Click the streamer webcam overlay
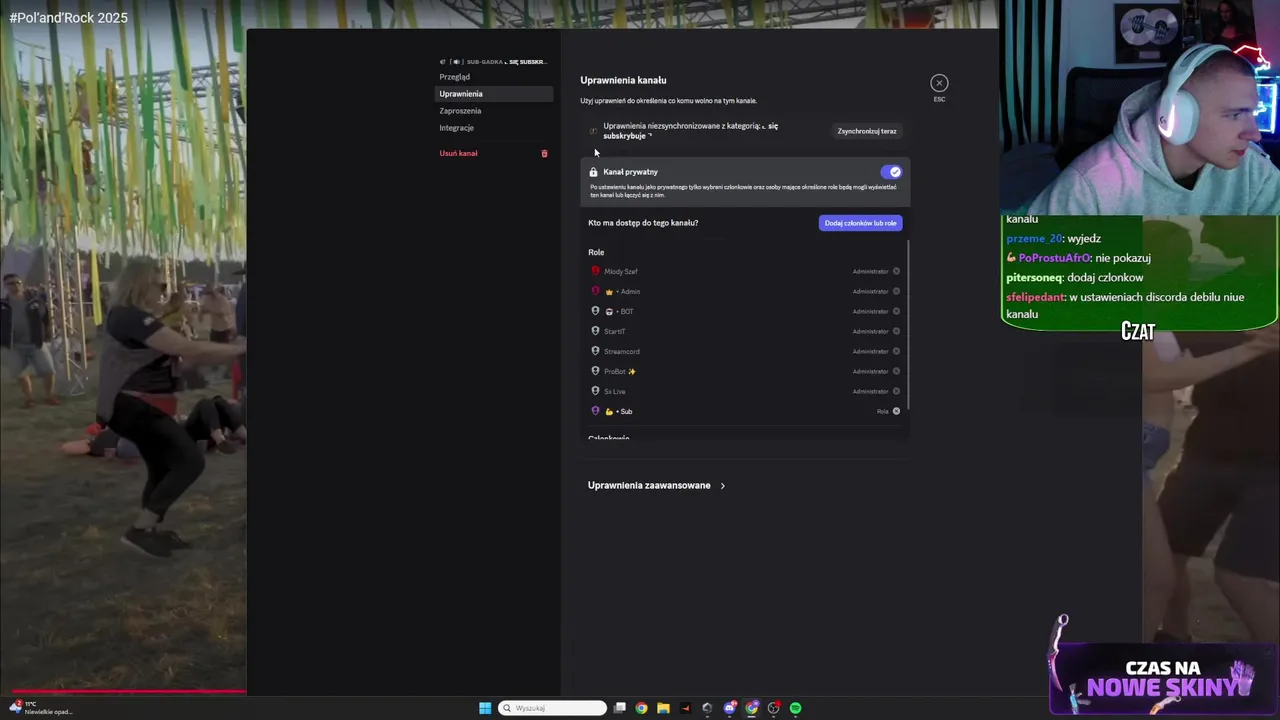 1139,107
